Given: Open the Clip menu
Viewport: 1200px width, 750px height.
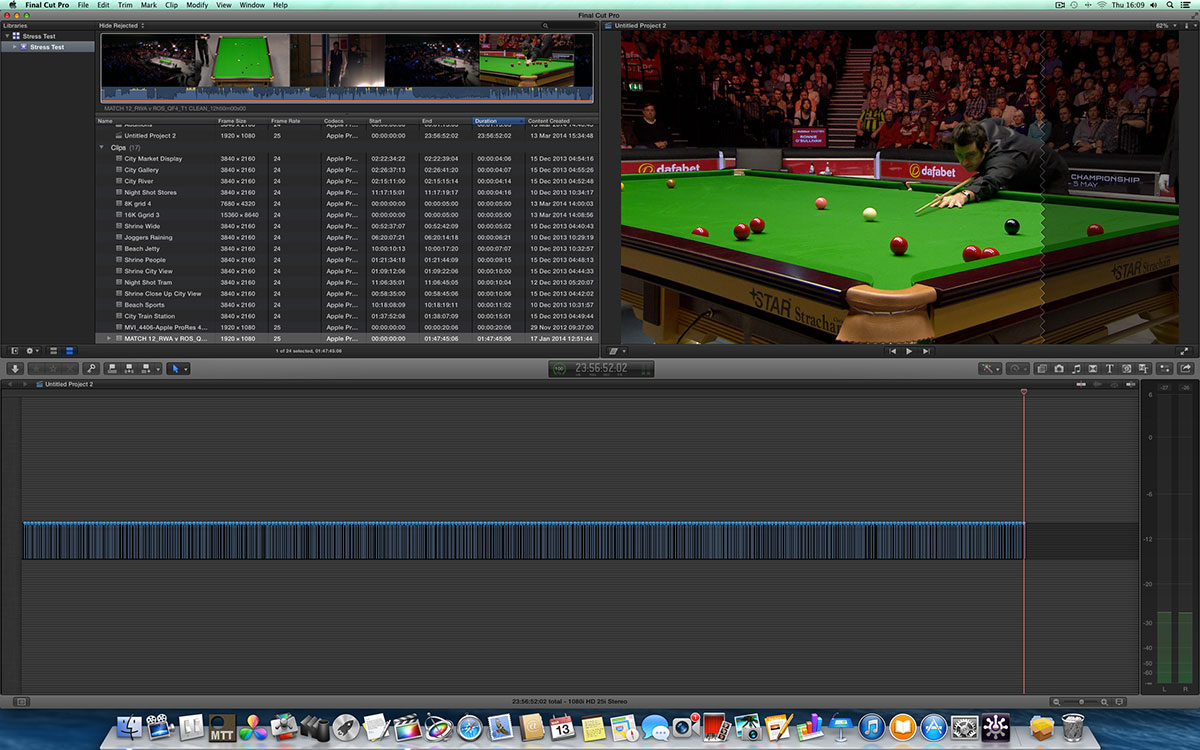Looking at the screenshot, I should click(171, 5).
